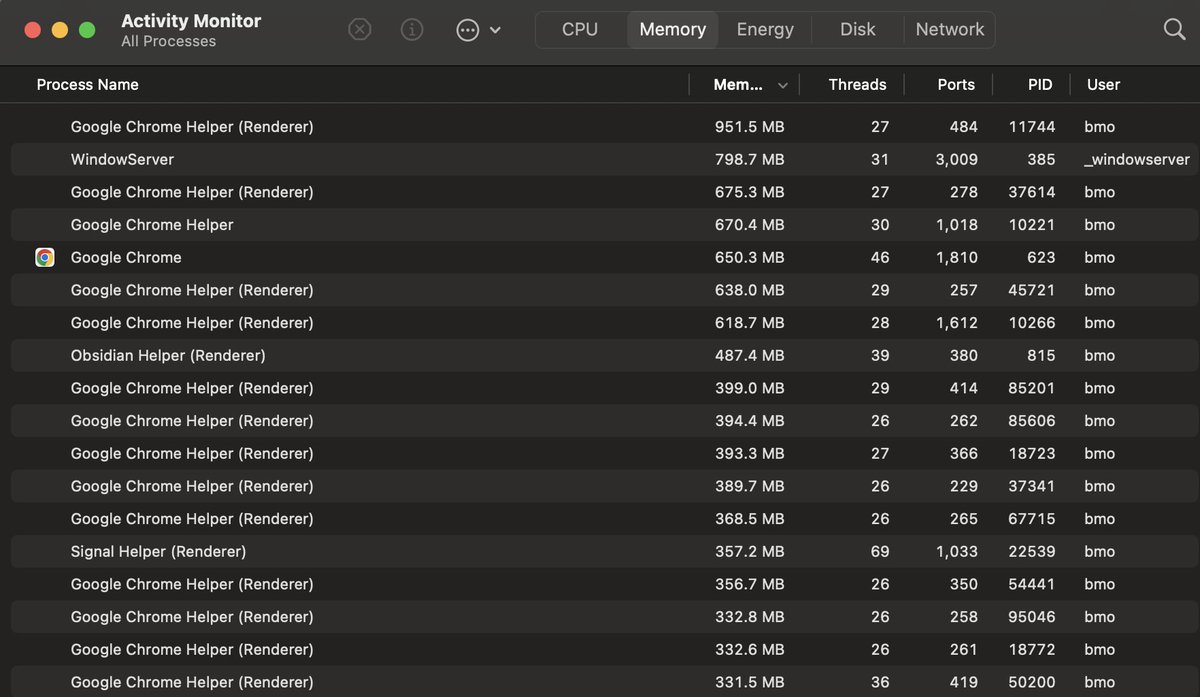Click PID 22539 cell
Image resolution: width=1200 pixels, height=697 pixels.
tap(1032, 551)
